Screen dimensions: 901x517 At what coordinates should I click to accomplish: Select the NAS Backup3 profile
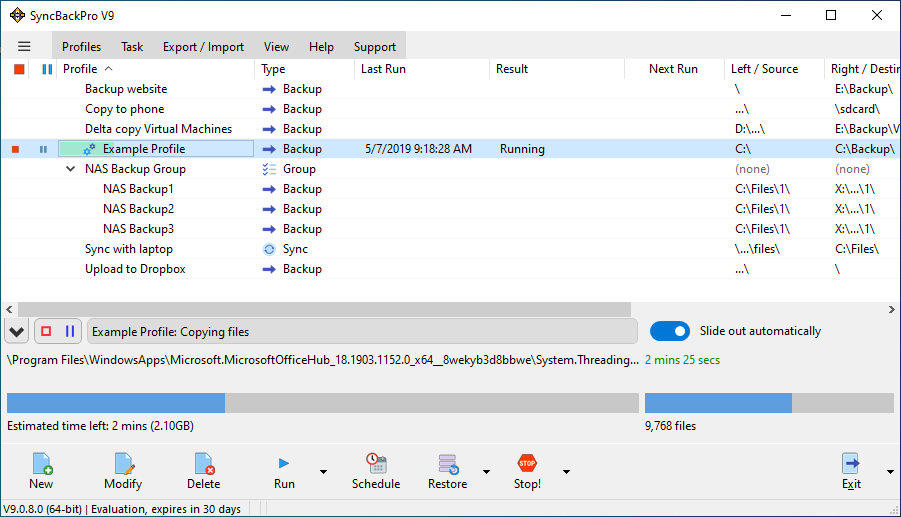[x=138, y=229]
